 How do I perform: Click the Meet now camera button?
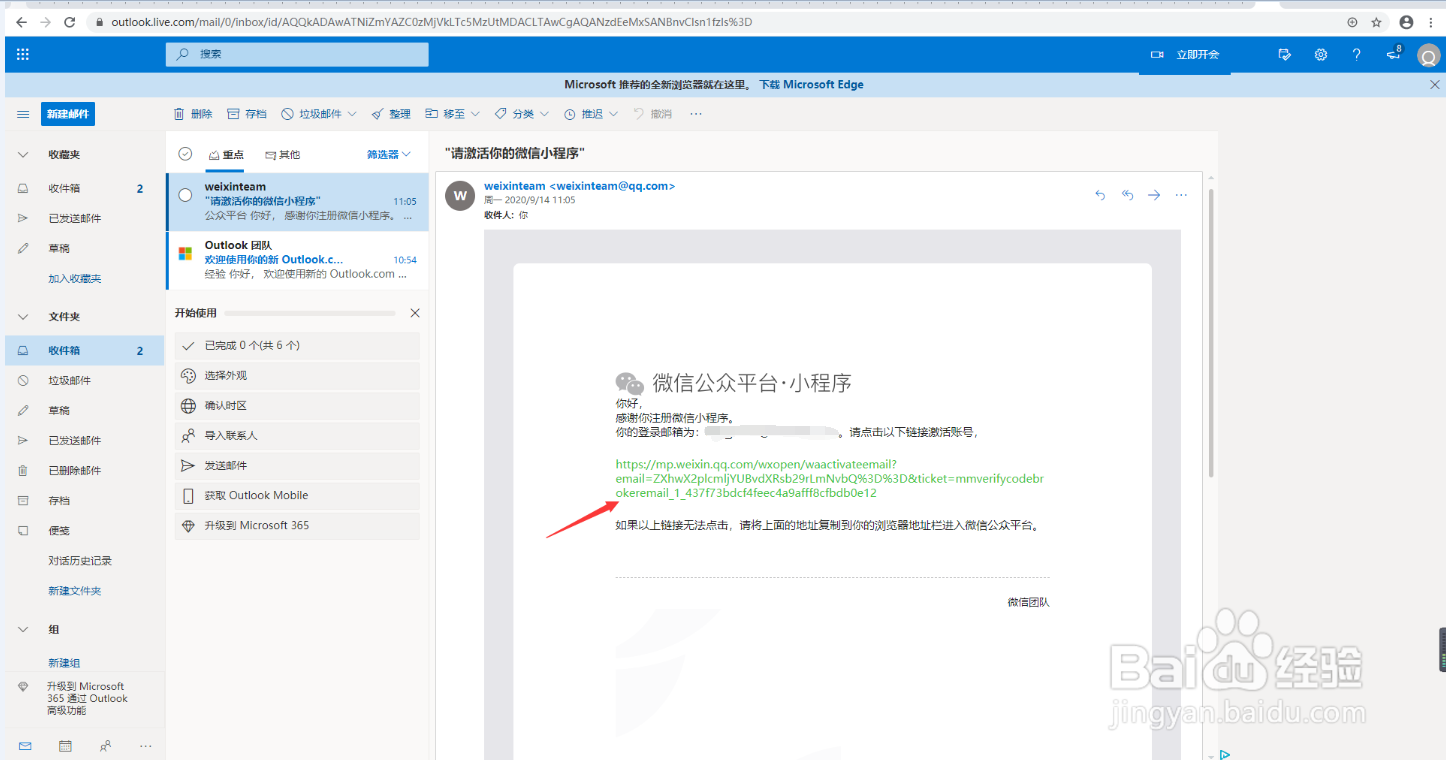(x=1185, y=55)
